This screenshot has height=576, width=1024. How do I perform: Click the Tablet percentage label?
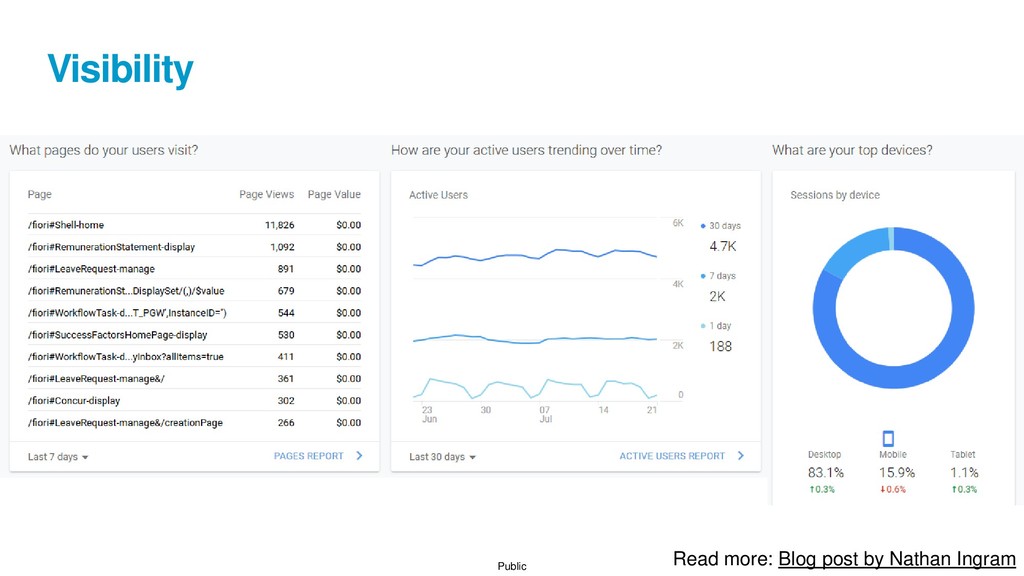coord(964,472)
